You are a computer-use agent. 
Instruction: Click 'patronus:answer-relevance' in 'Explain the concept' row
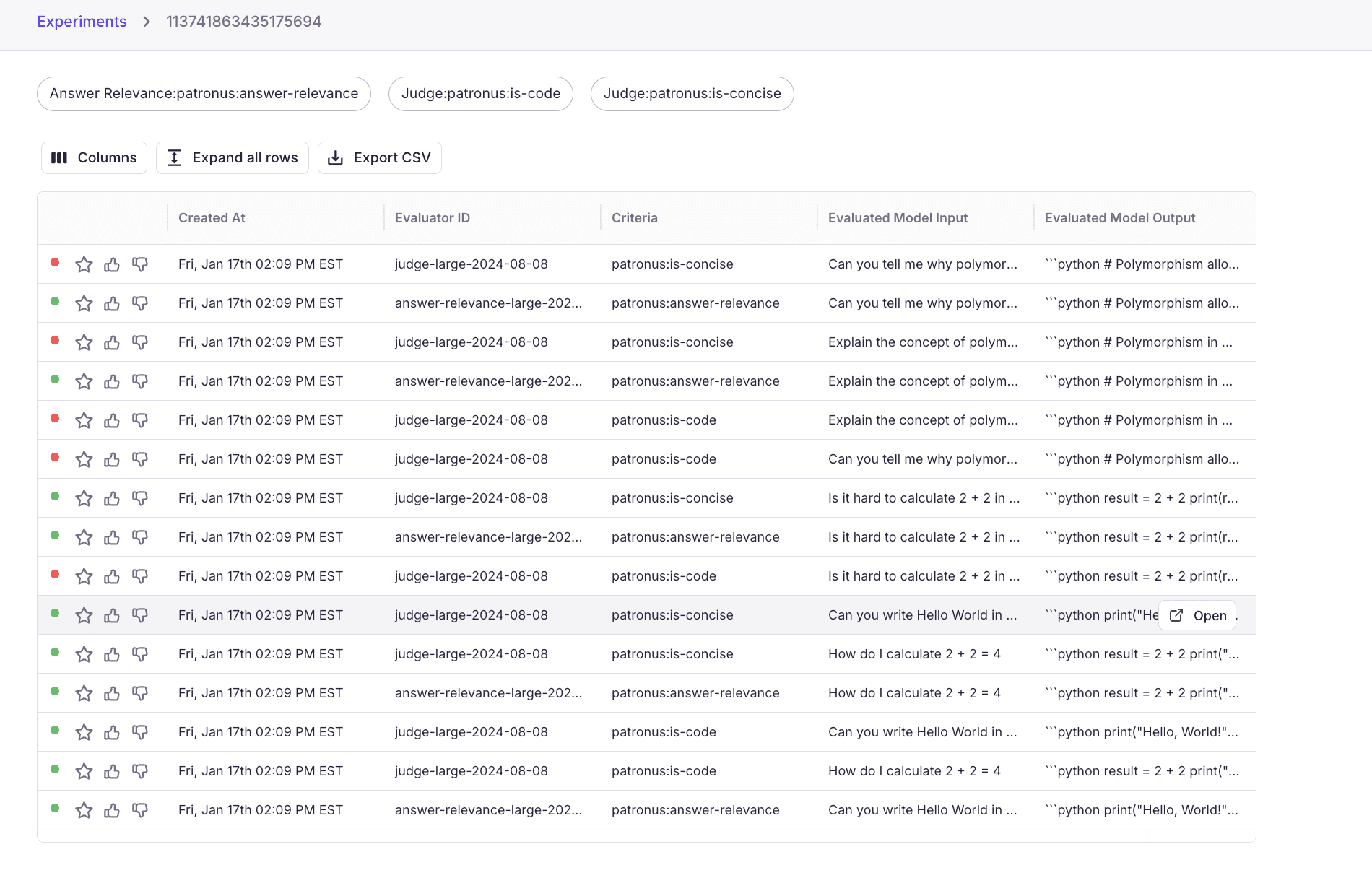(x=695, y=381)
